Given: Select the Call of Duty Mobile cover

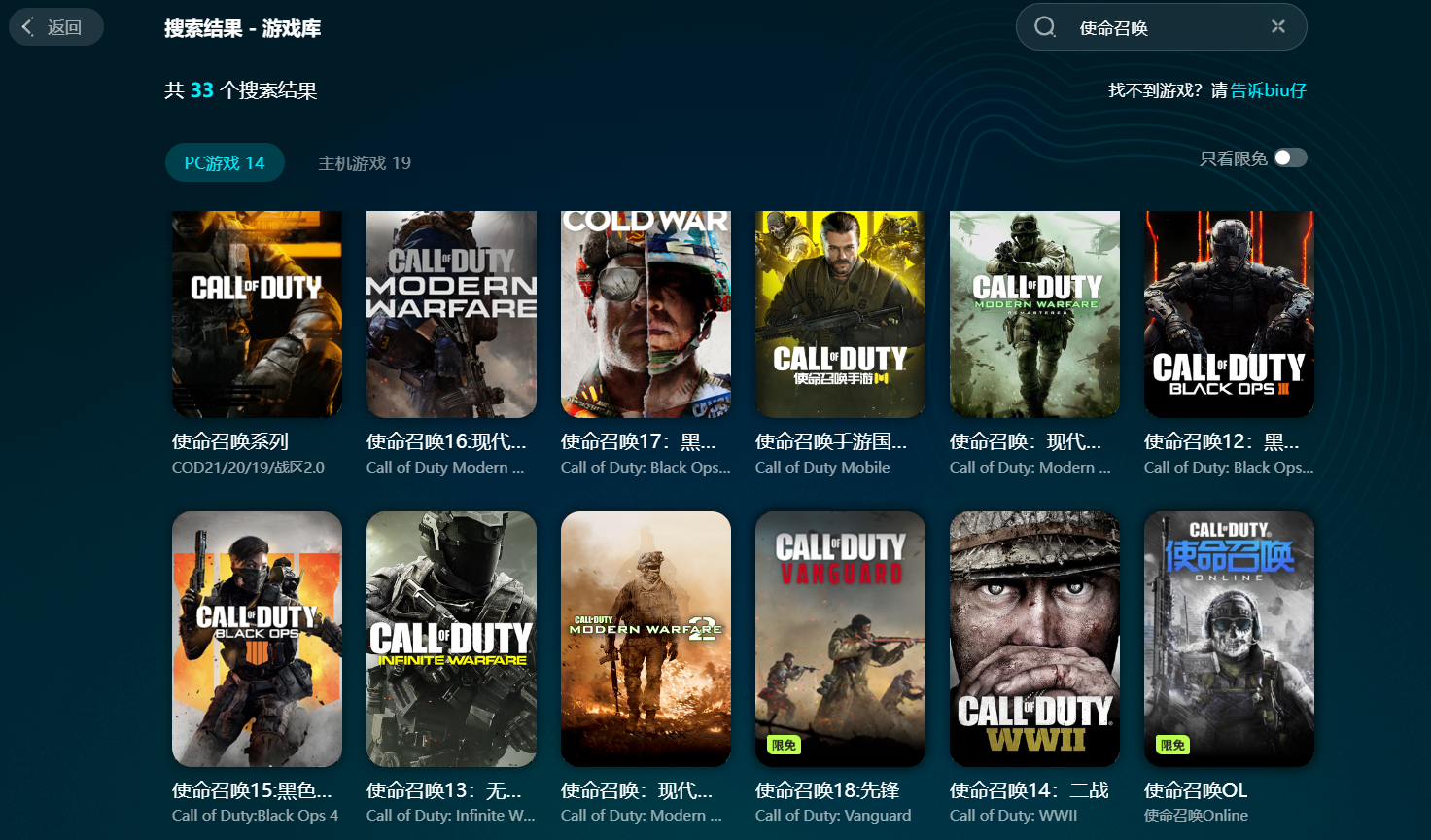Looking at the screenshot, I should pos(840,314).
